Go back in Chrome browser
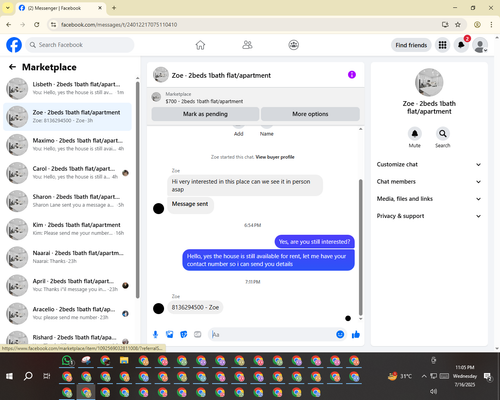Viewport: 500px width, 400px height. [x=9, y=24]
